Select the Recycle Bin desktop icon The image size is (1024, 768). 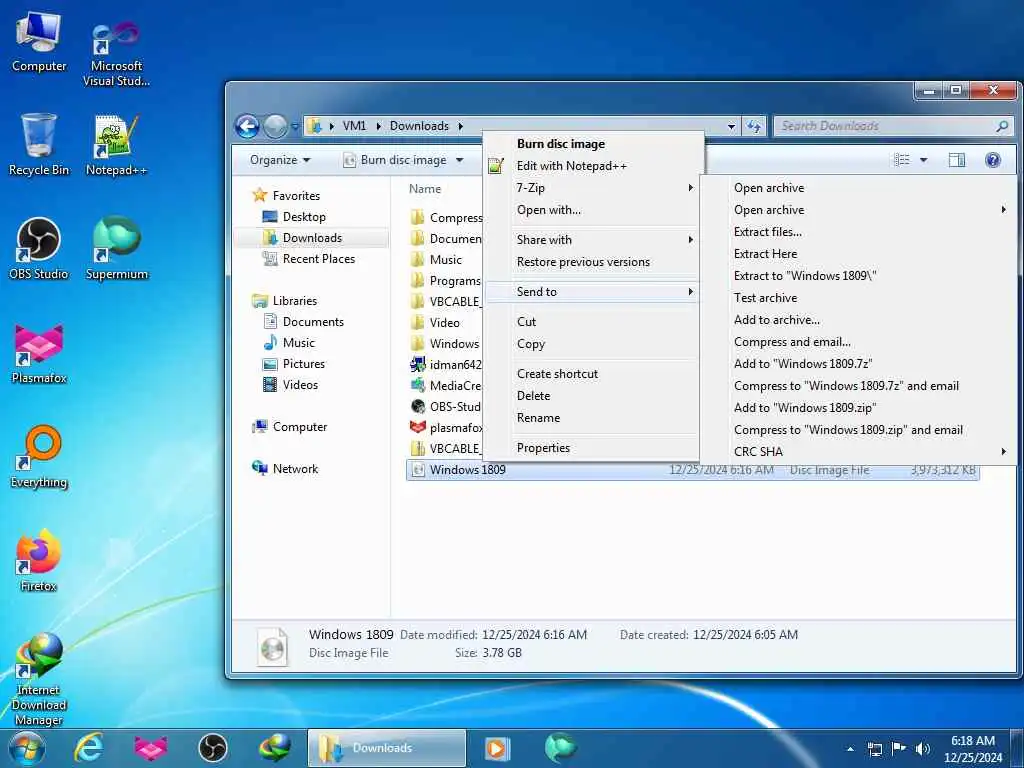(39, 144)
